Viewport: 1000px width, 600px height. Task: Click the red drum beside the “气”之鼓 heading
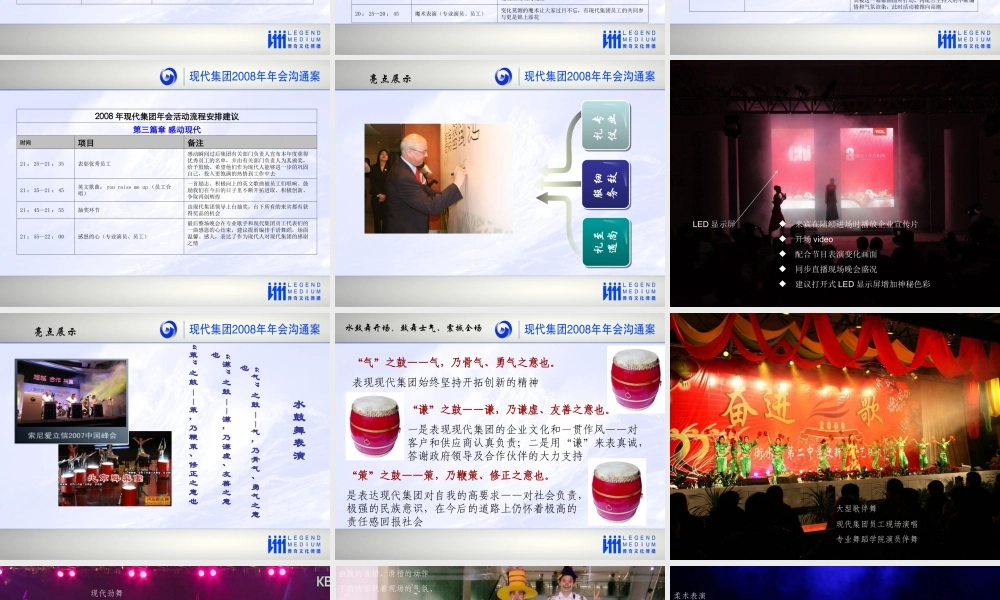(635, 379)
